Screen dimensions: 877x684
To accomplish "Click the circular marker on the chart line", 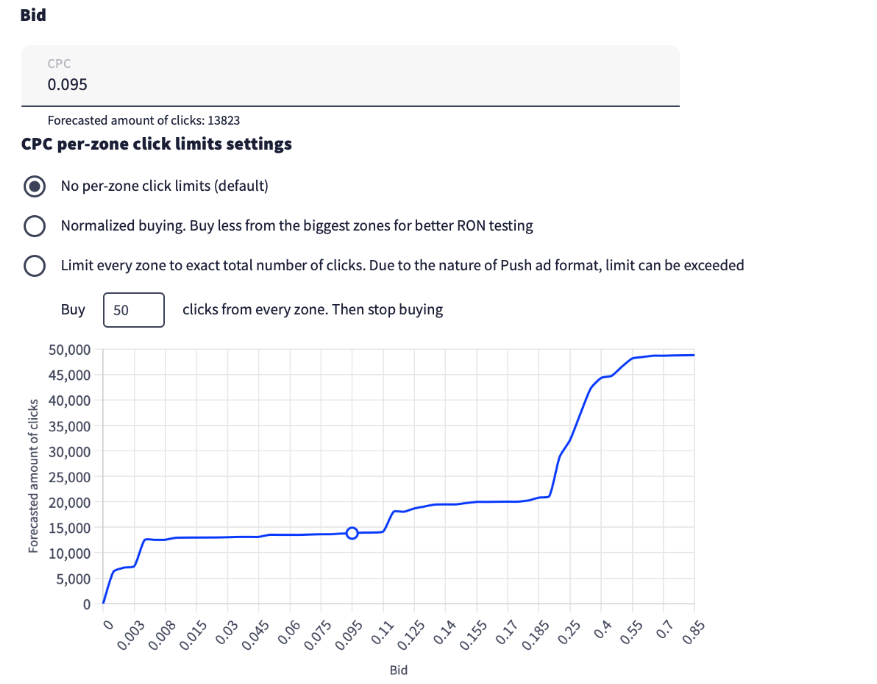I will pyautogui.click(x=352, y=533).
